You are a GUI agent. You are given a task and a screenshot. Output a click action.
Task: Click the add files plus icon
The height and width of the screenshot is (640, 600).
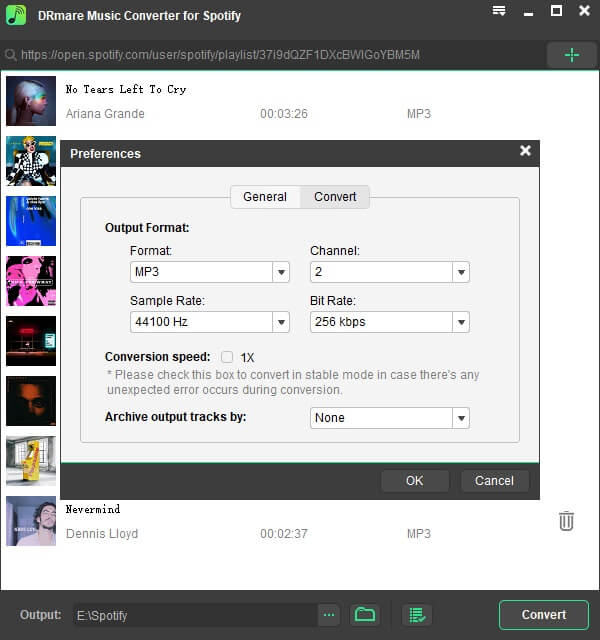(x=571, y=55)
